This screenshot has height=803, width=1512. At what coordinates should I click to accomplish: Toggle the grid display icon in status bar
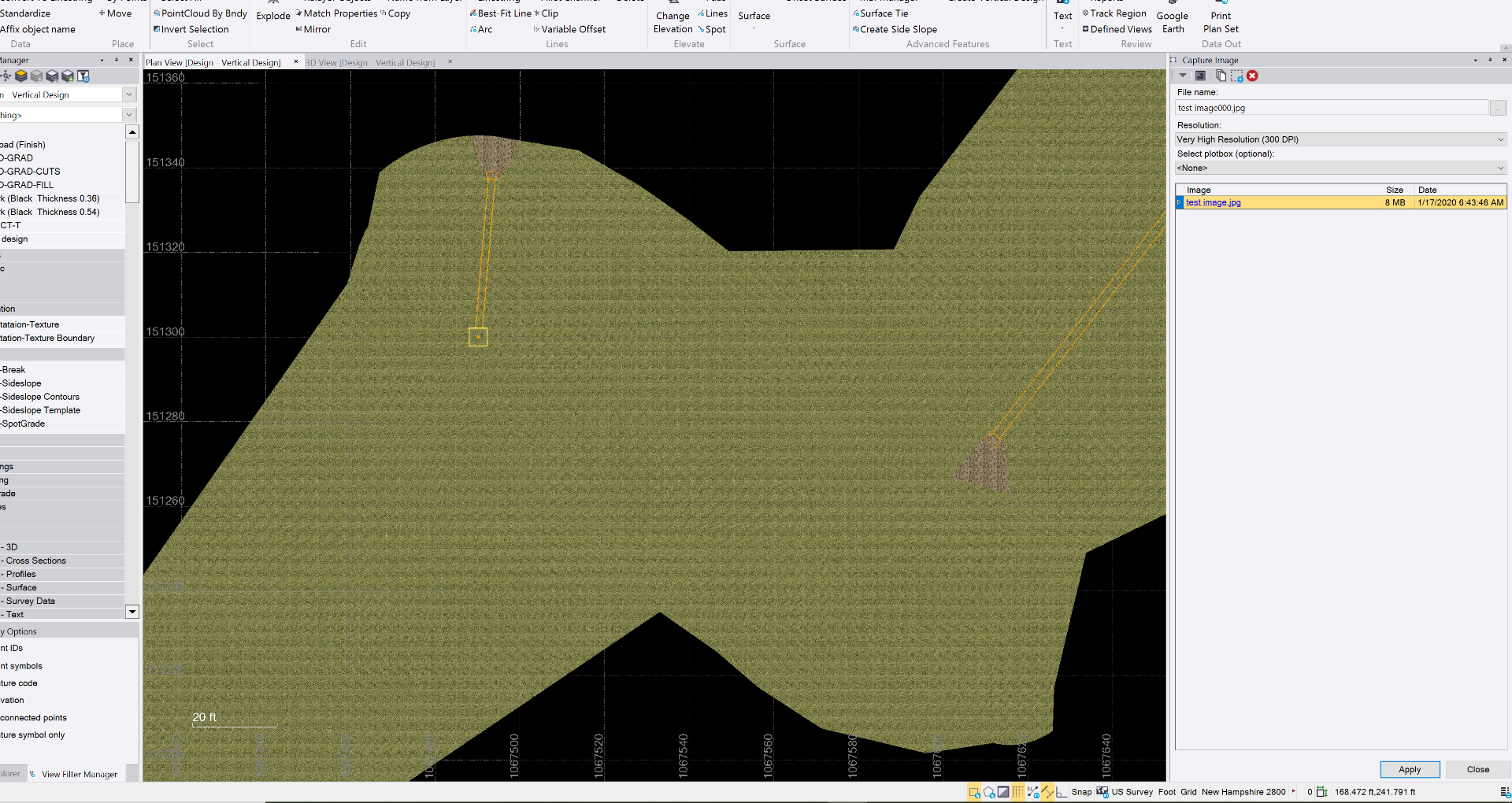1017,792
